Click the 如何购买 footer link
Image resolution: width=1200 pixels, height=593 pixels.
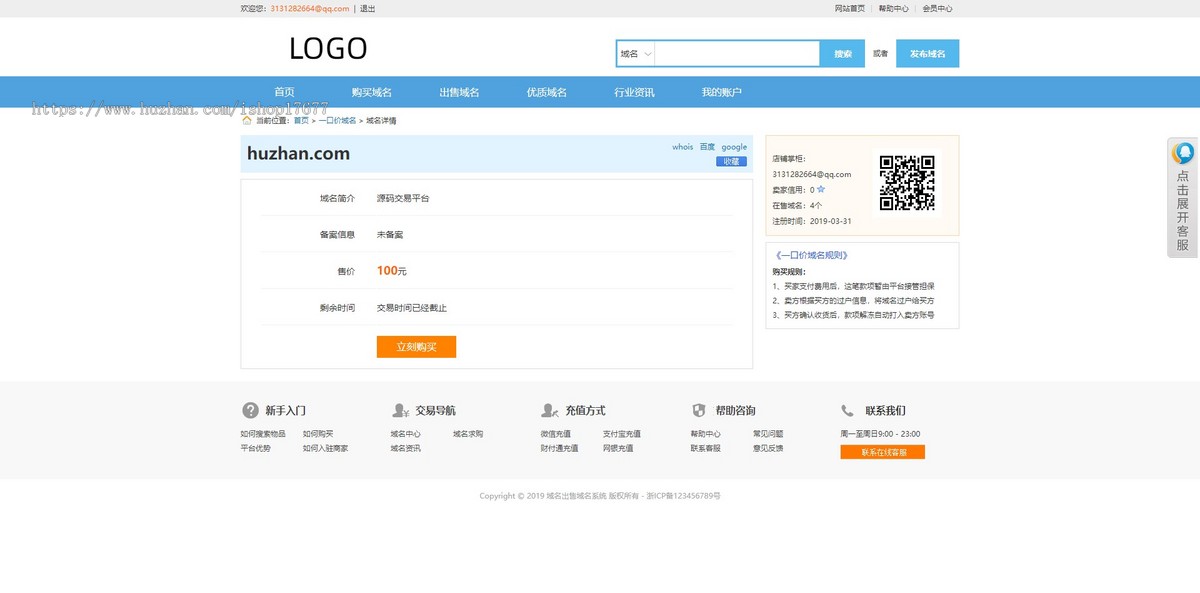318,434
